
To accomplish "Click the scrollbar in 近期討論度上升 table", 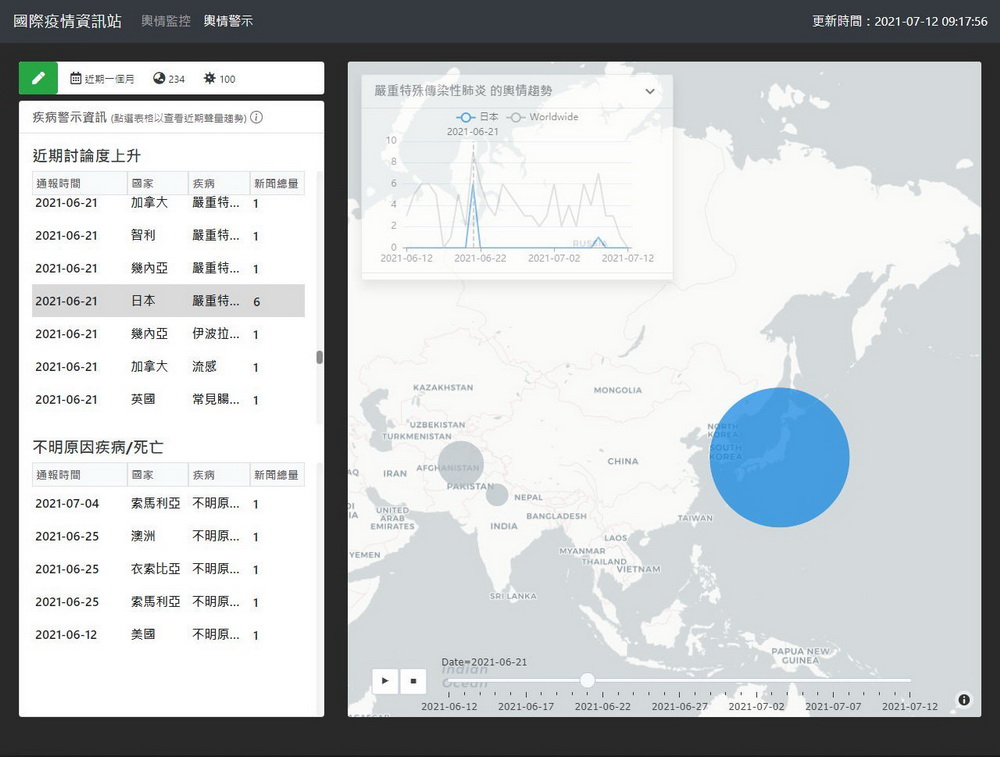I will (x=320, y=357).
